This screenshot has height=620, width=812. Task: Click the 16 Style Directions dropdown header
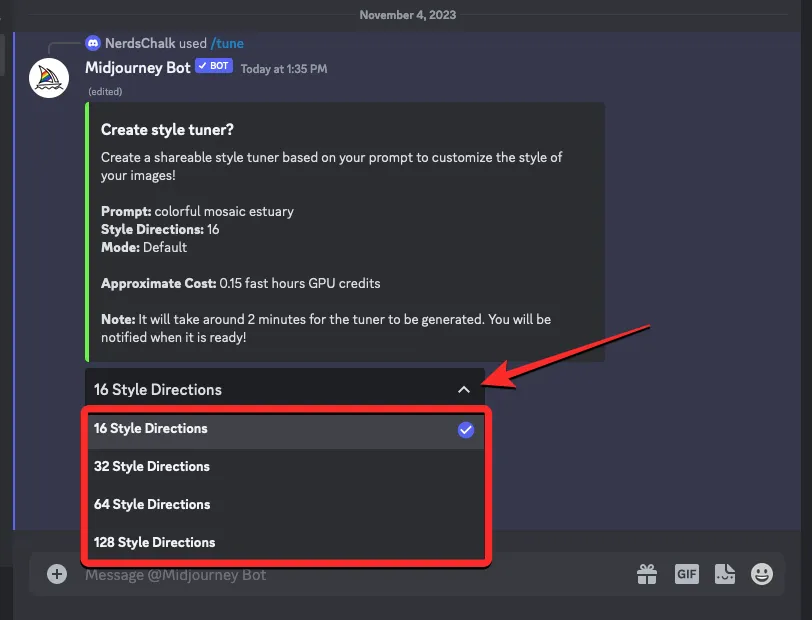(285, 390)
